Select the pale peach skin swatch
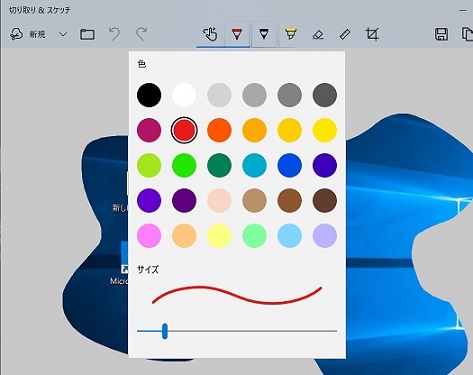The height and width of the screenshot is (375, 473). click(219, 200)
